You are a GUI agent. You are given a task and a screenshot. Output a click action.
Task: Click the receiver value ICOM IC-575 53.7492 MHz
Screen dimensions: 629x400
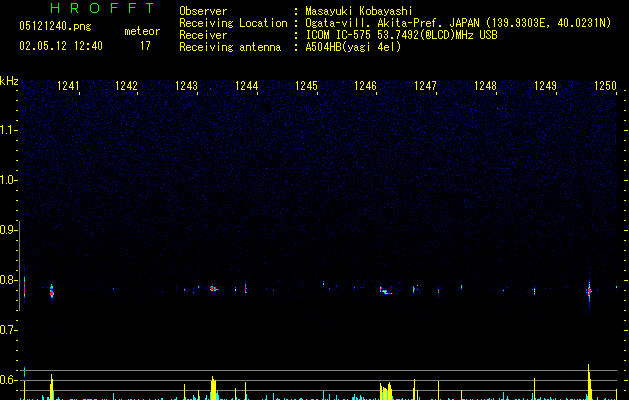point(401,35)
